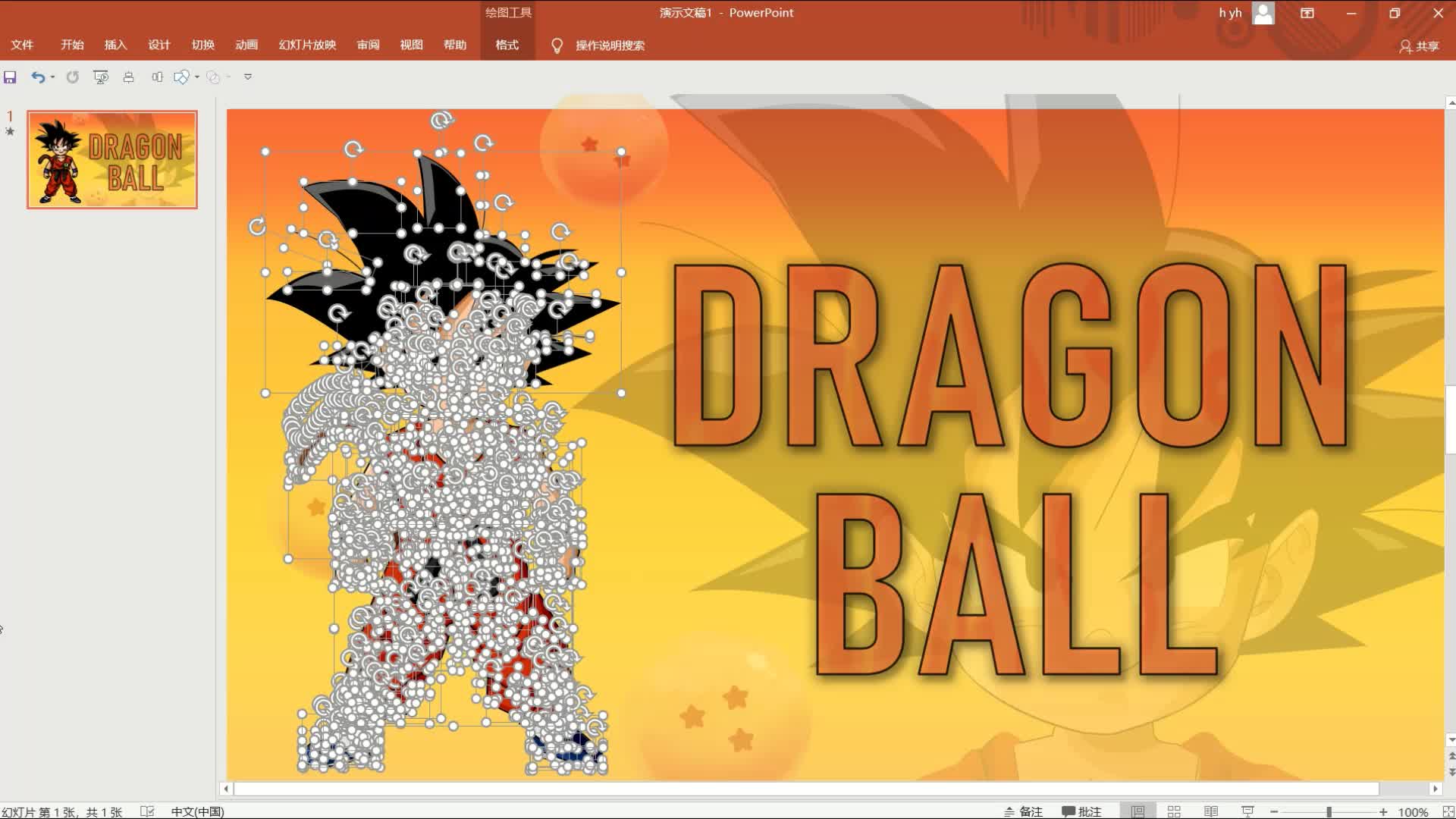Undo the last action
Screen dimensions: 1456x819
coord(37,77)
